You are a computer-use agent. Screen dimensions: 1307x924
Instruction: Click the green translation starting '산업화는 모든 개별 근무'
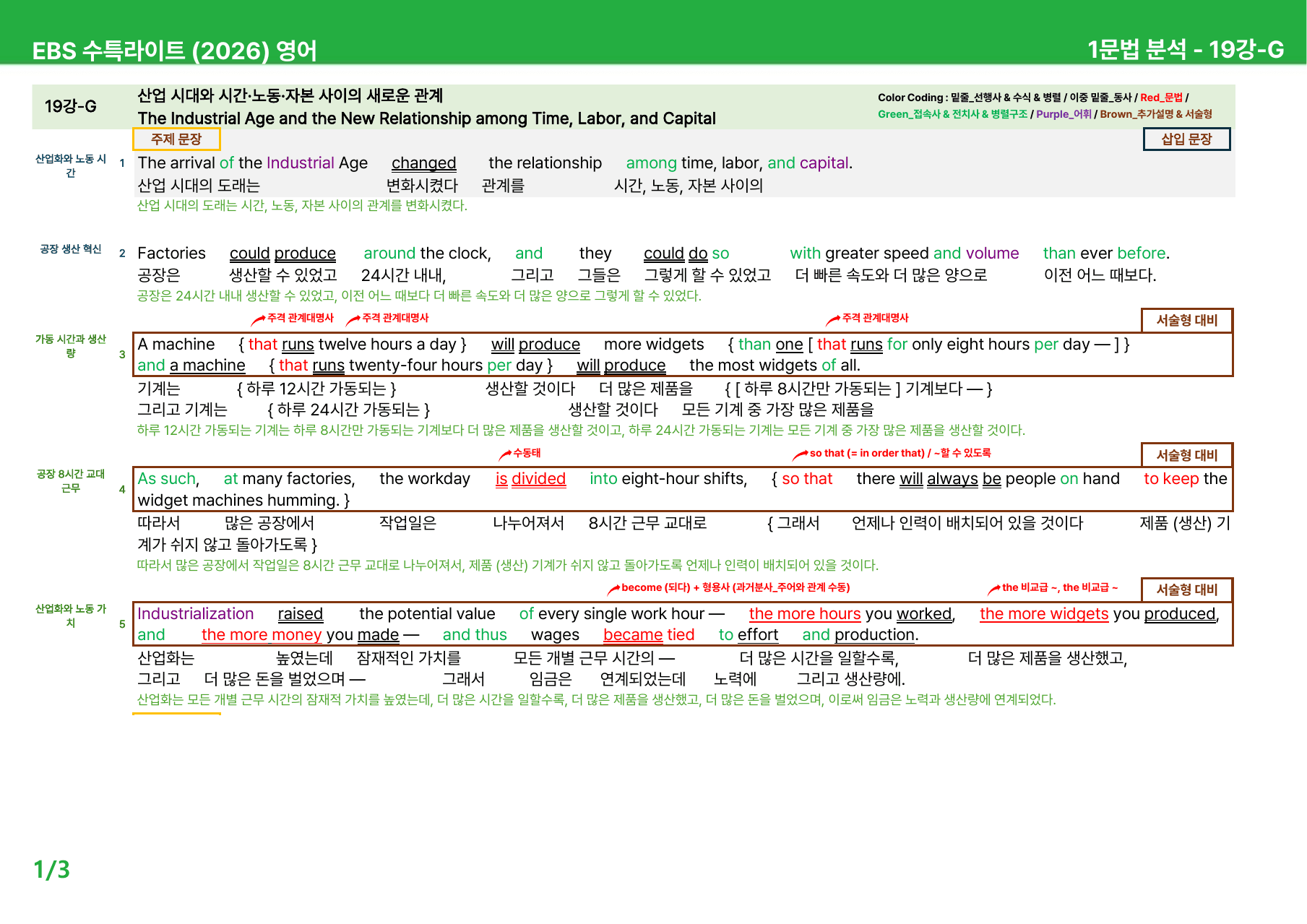[597, 700]
